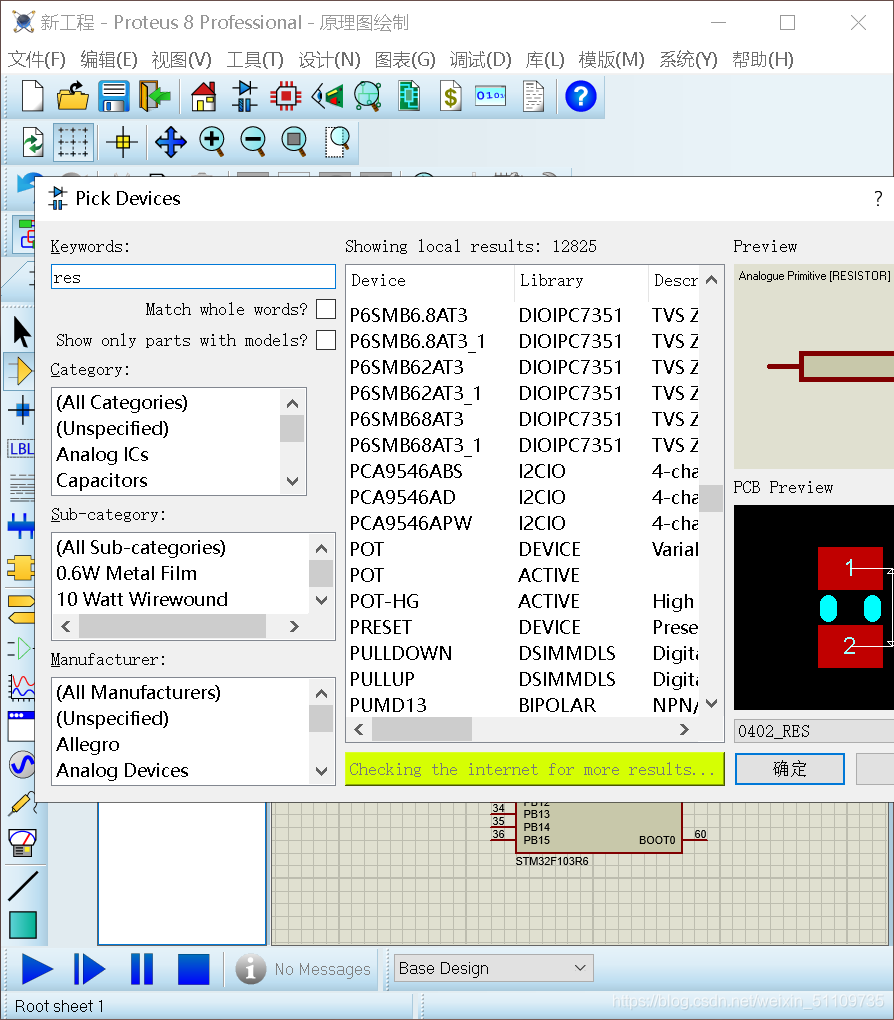Viewport: 894px width, 1020px height.
Task: Go to Home page using house icon
Action: pyautogui.click(x=203, y=96)
